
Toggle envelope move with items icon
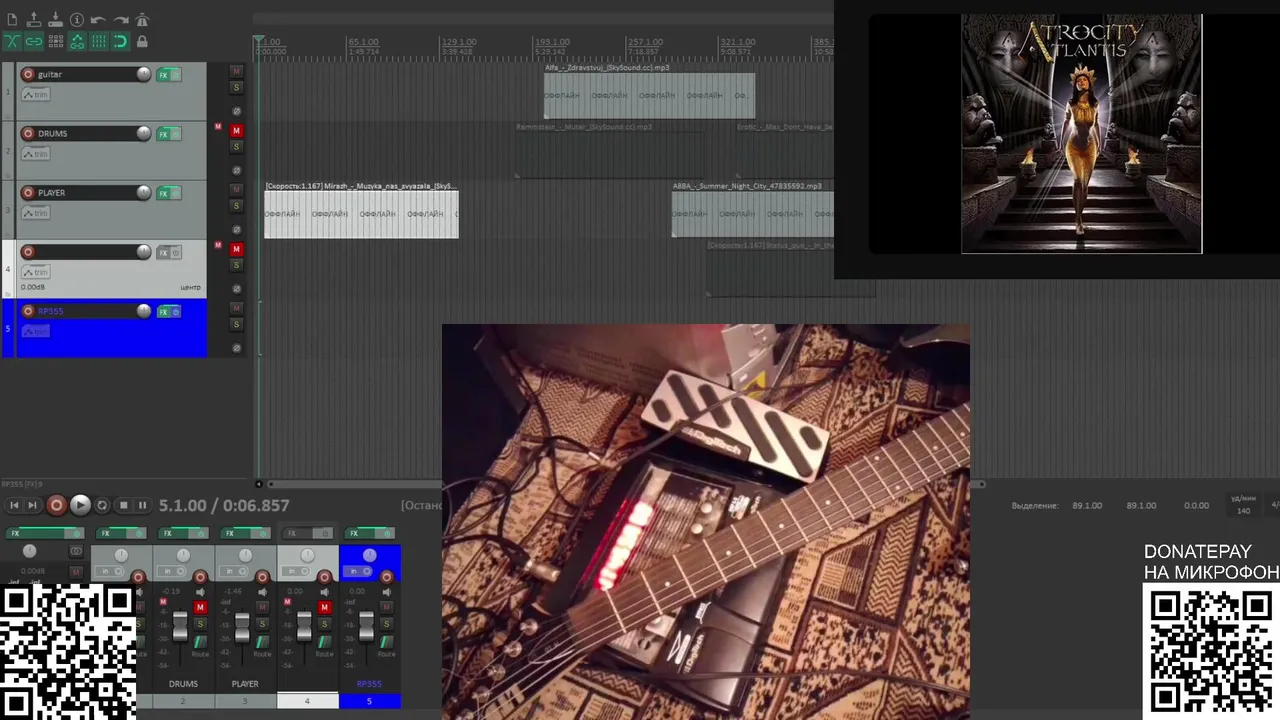click(76, 41)
